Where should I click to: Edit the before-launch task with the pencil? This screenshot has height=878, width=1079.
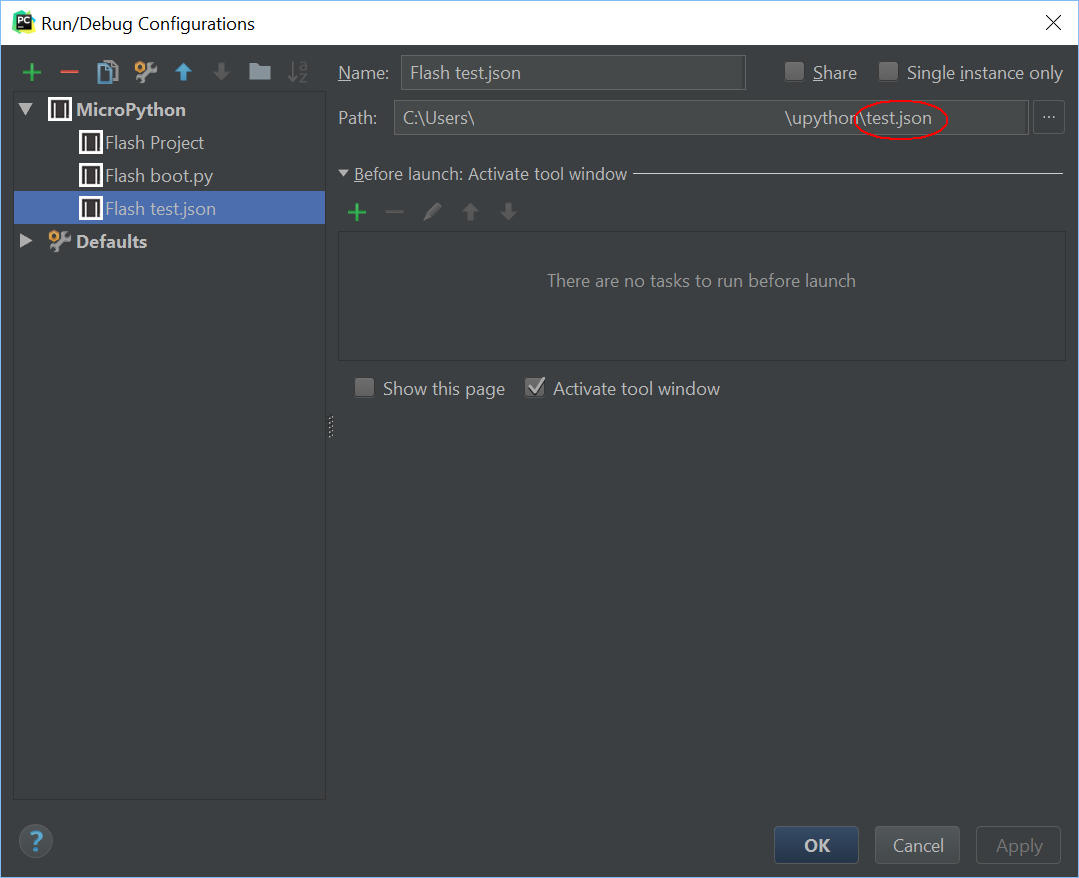coord(432,212)
